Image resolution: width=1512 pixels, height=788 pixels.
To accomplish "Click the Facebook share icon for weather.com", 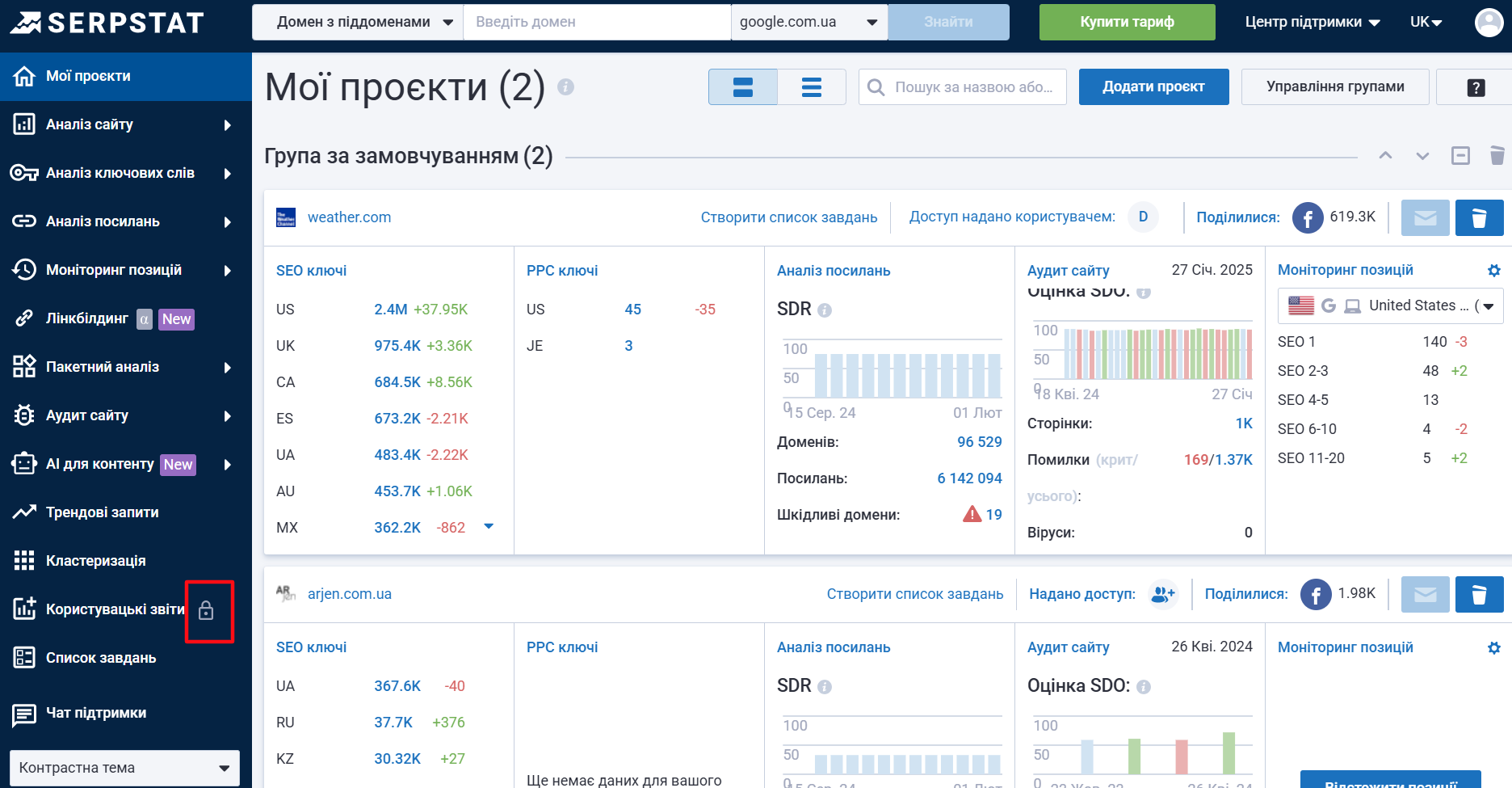I will [x=1308, y=217].
